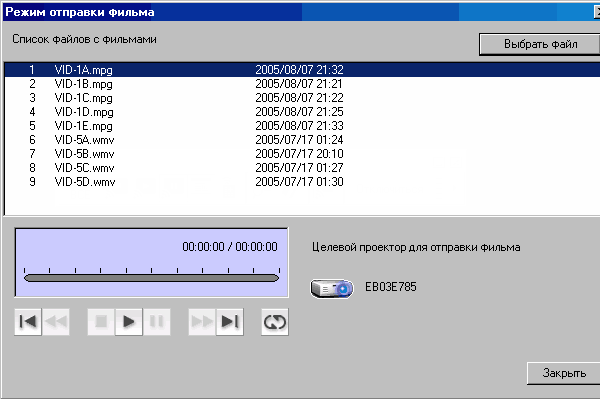This screenshot has height=399, width=600.
Task: Click the date 2005/08/07 21:25
Action: click(x=299, y=112)
